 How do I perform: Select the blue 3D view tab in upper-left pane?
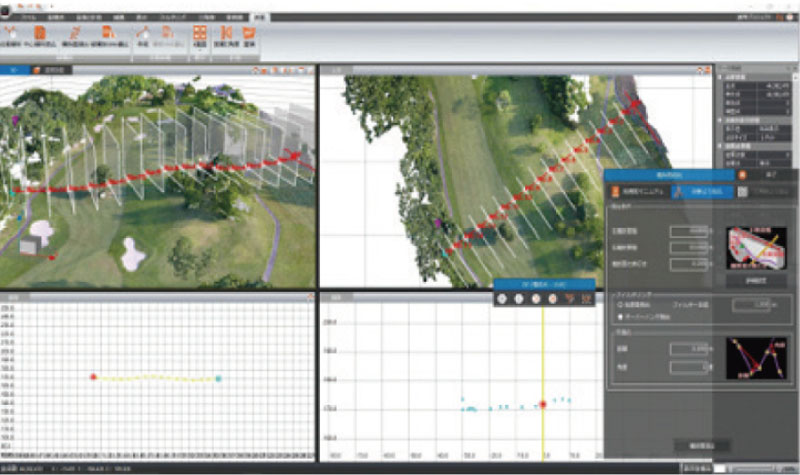14,70
